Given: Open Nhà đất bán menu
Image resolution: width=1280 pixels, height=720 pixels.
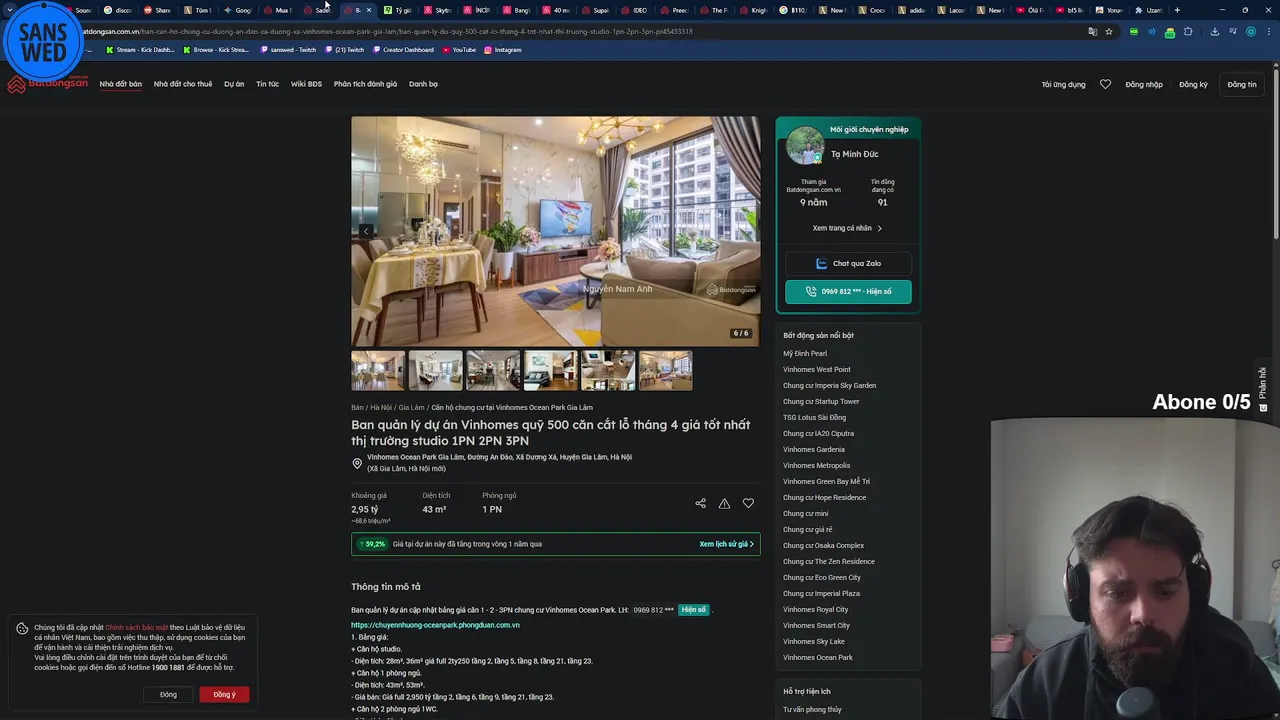Looking at the screenshot, I should 120,84.
